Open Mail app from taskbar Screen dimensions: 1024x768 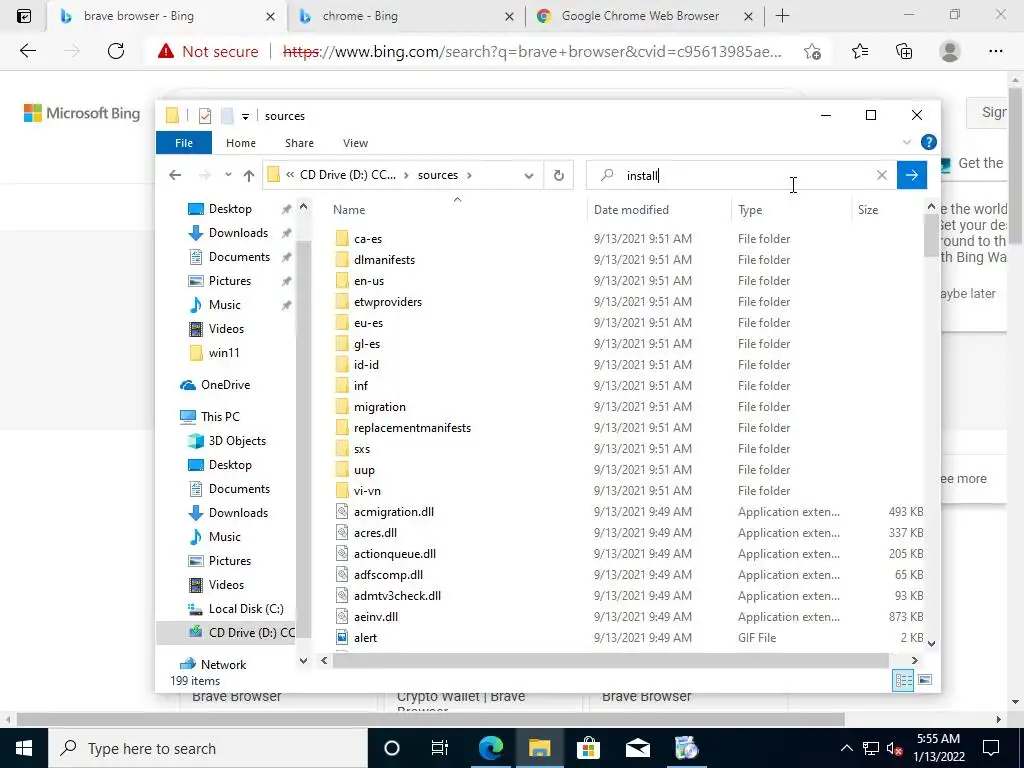tap(637, 748)
